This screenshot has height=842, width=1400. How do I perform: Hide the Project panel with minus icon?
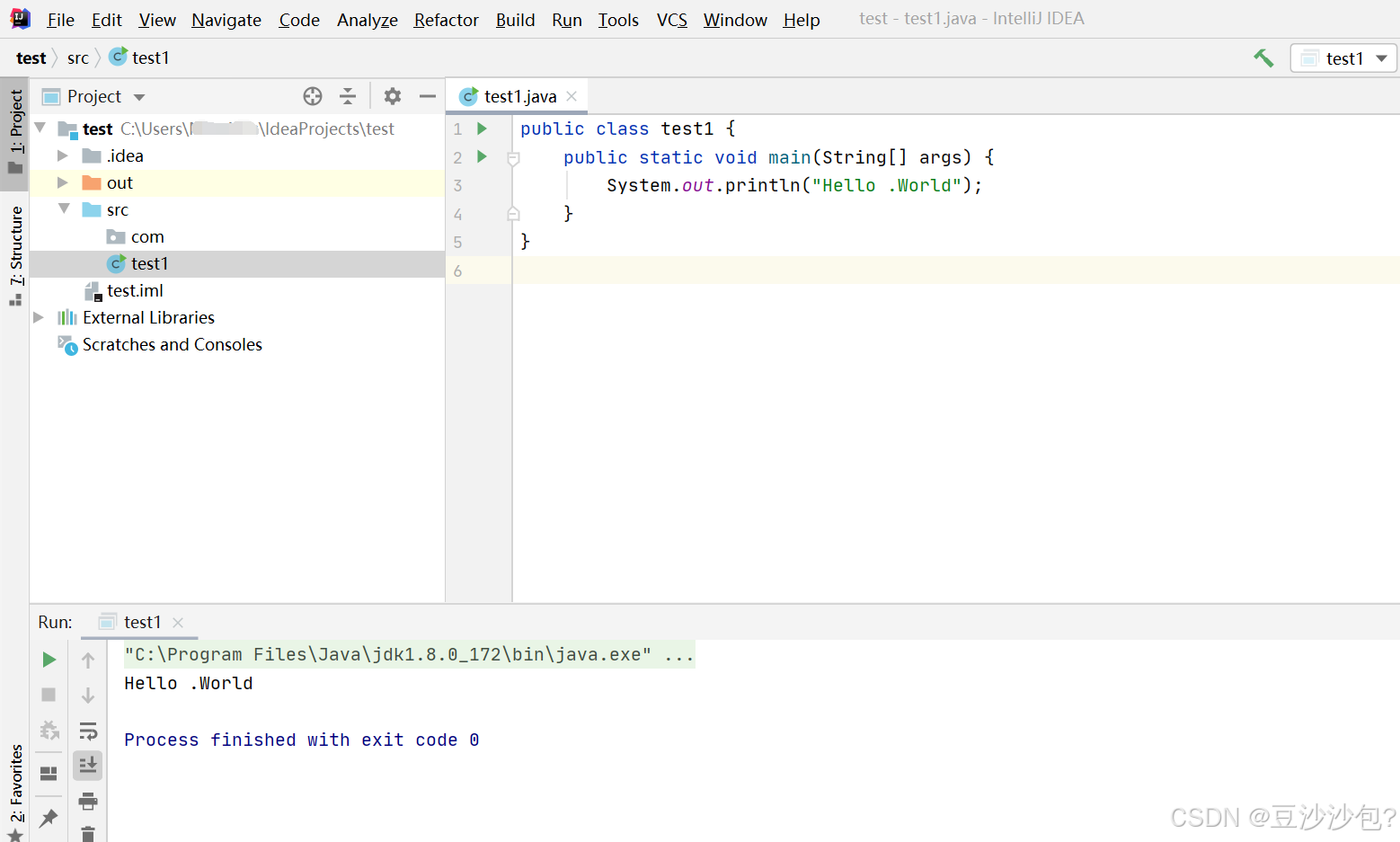click(428, 96)
